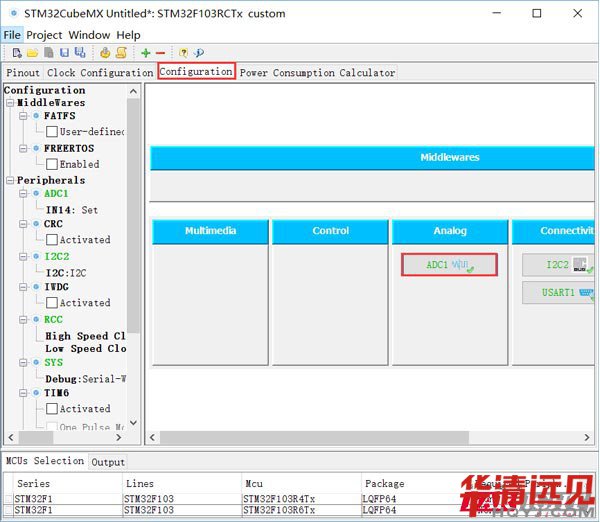Click the Save Project floppy icon
The width and height of the screenshot is (600, 522).
(x=64, y=53)
